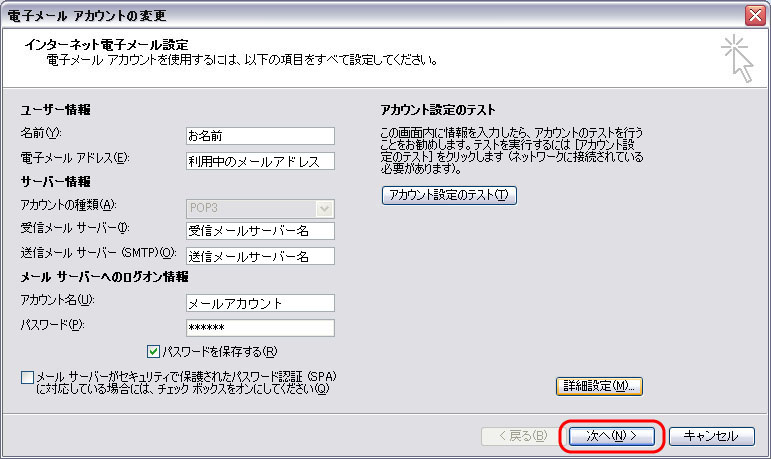The image size is (771, 459).
Task: Open the アカウントの種類 POP3 dropdown
Action: click(260, 209)
